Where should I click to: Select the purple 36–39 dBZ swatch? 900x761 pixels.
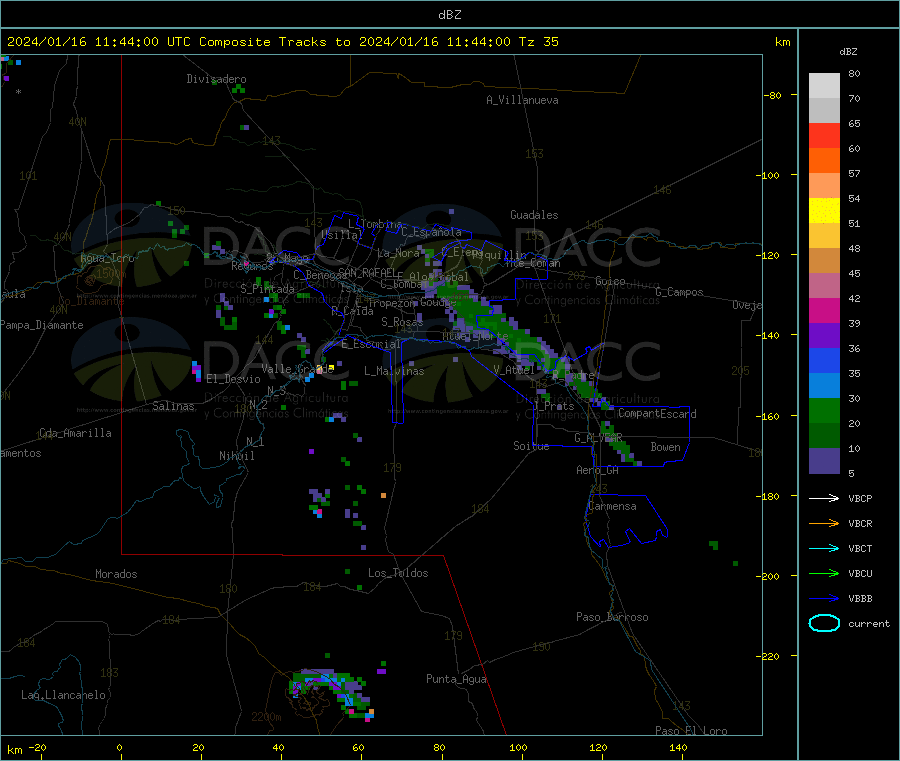coord(824,336)
